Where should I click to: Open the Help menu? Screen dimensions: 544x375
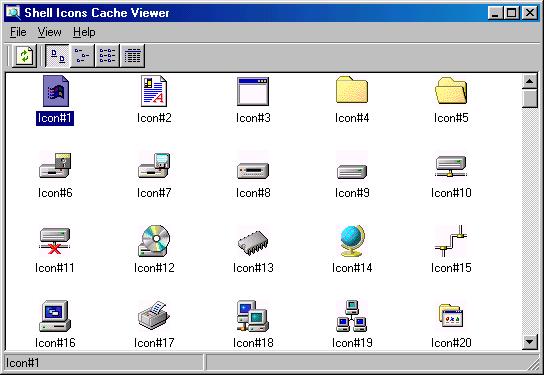point(84,32)
